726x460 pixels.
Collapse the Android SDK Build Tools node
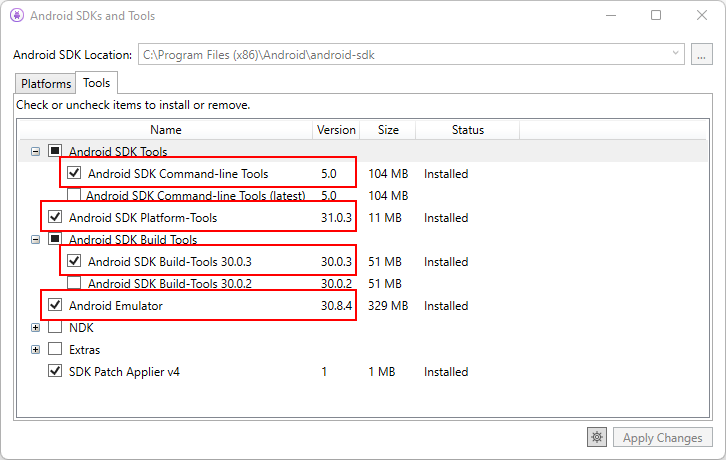click(x=35, y=239)
